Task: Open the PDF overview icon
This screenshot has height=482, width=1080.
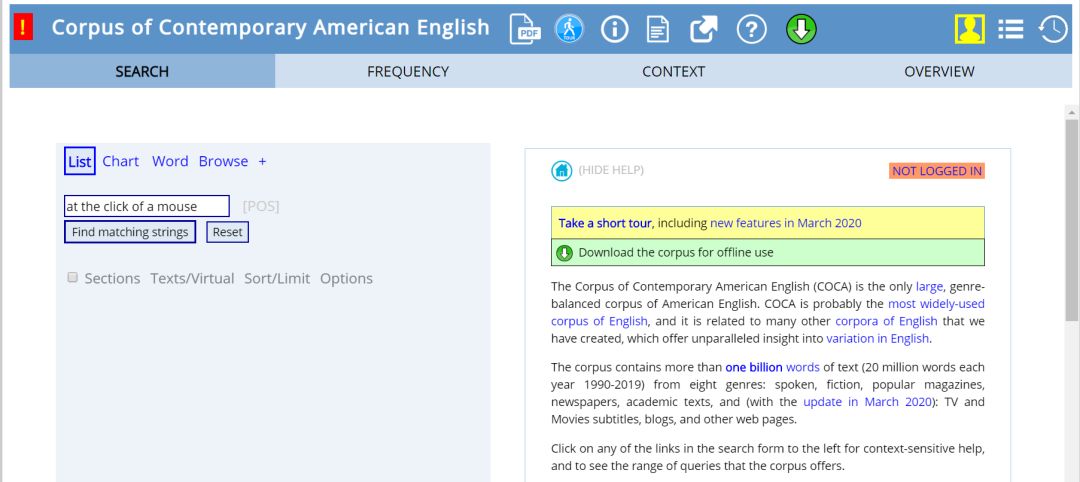Action: tap(525, 29)
